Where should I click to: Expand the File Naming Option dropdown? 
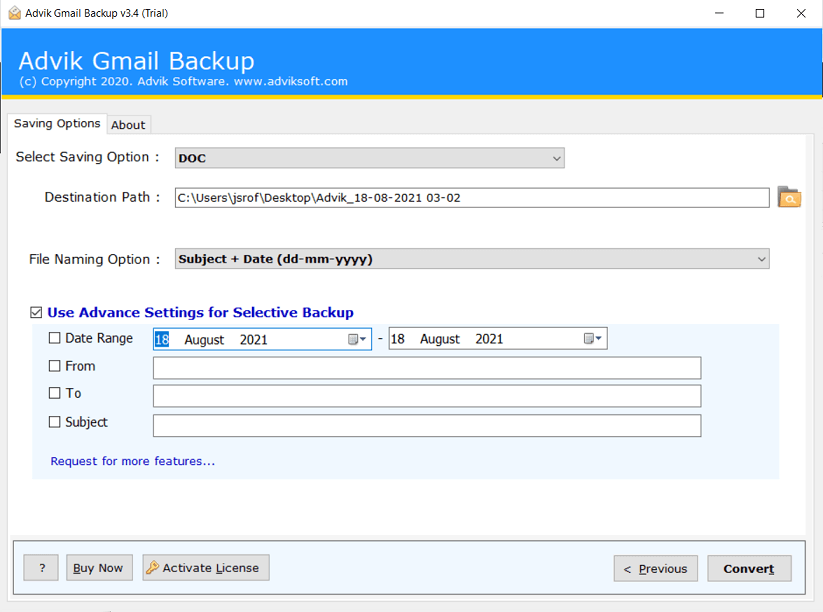point(472,259)
